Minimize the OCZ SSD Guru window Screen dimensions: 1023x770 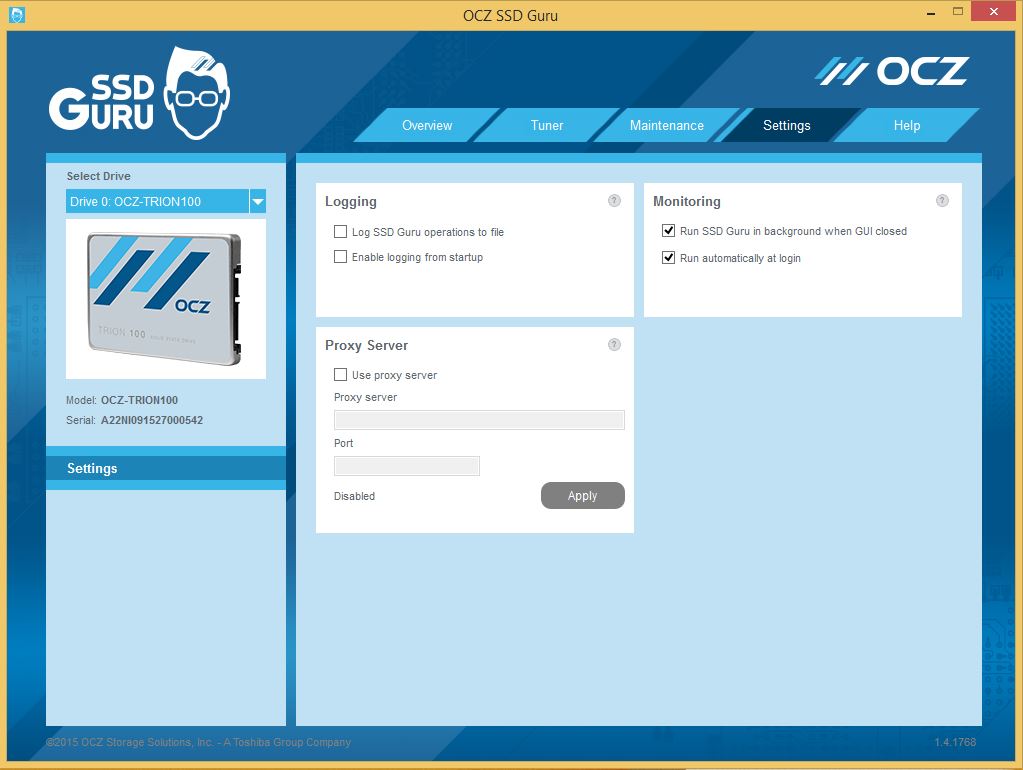coord(931,12)
